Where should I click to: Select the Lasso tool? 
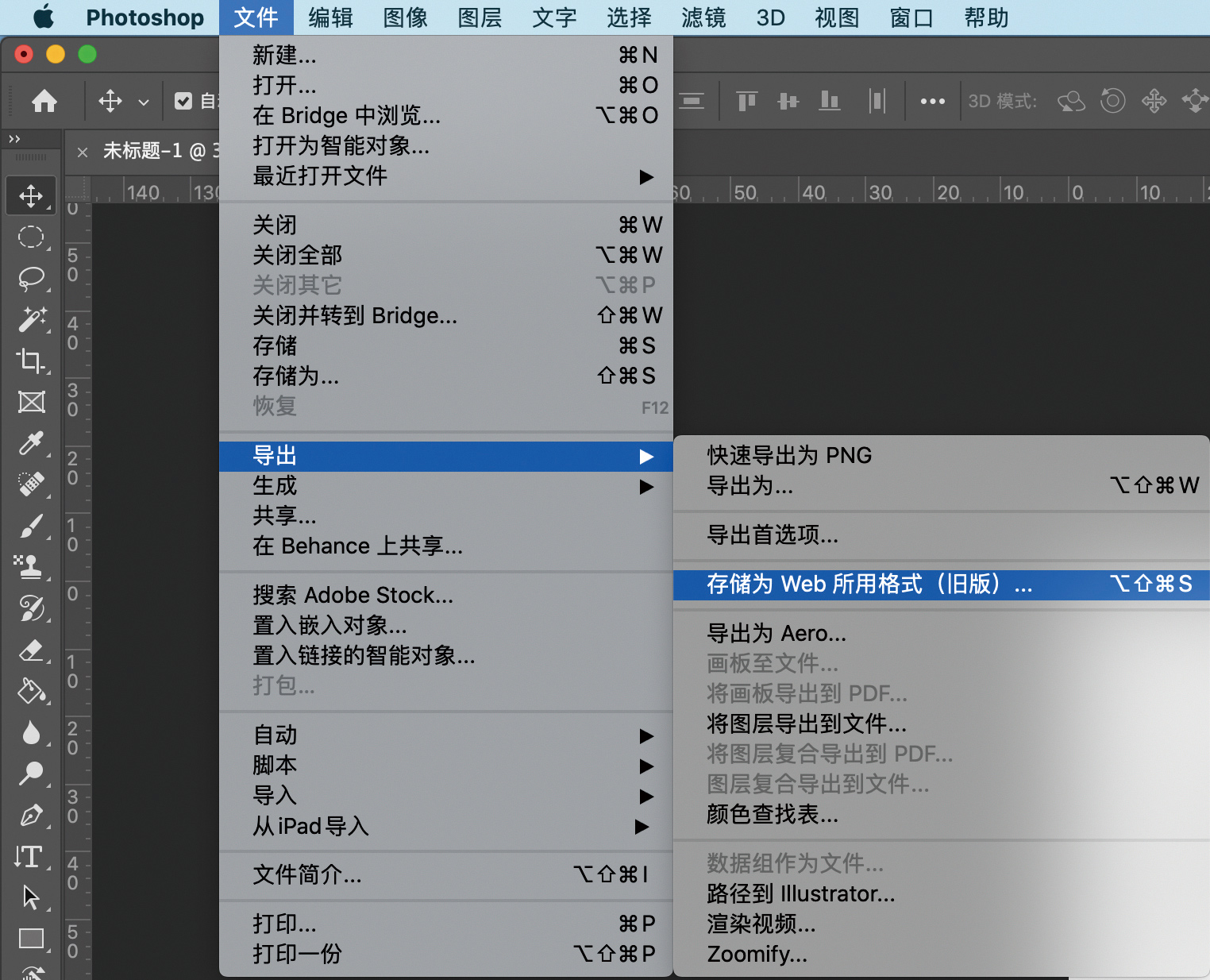(31, 278)
